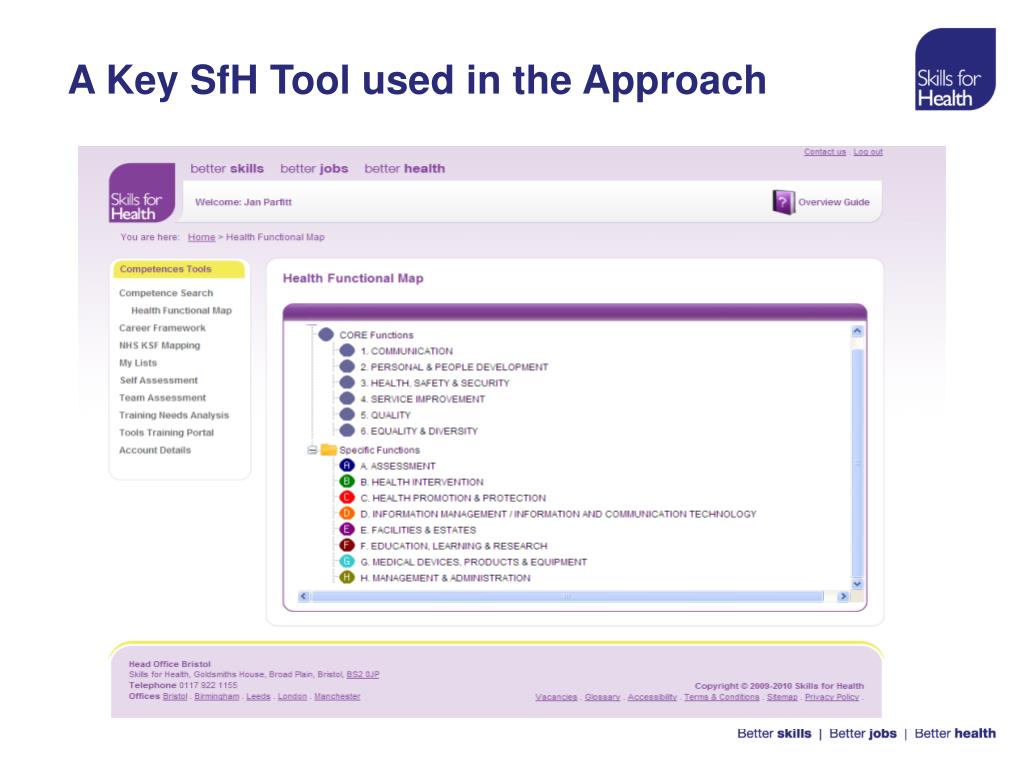Click the blue A icon for Assessment

(347, 466)
